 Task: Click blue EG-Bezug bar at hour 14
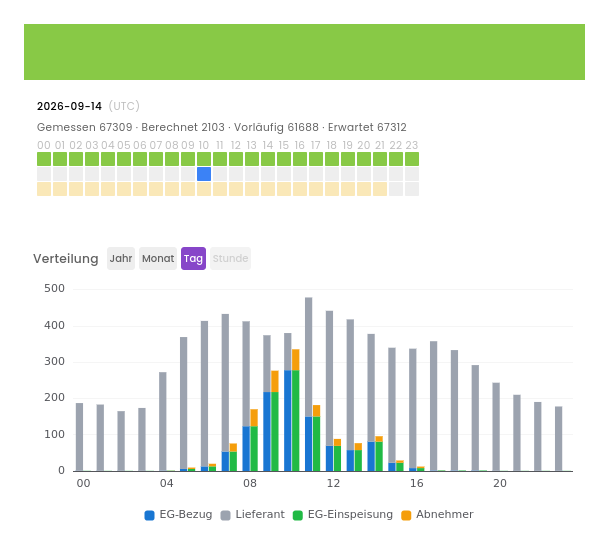point(371,456)
